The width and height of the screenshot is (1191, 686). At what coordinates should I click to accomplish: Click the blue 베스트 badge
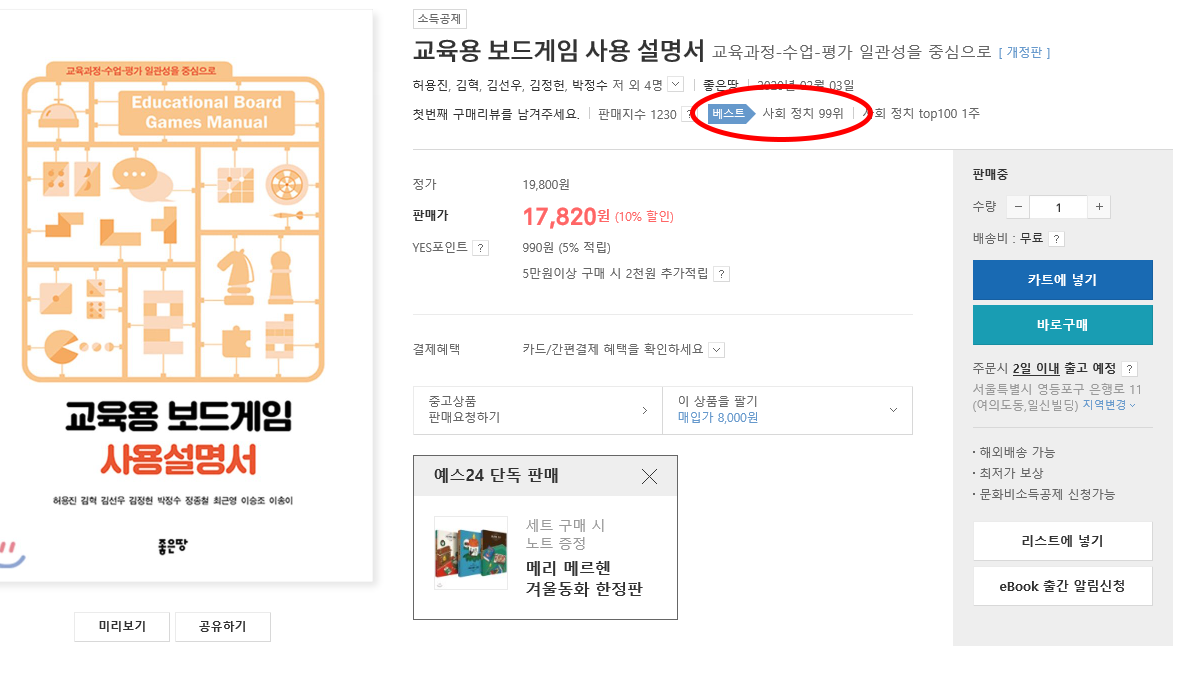730,113
